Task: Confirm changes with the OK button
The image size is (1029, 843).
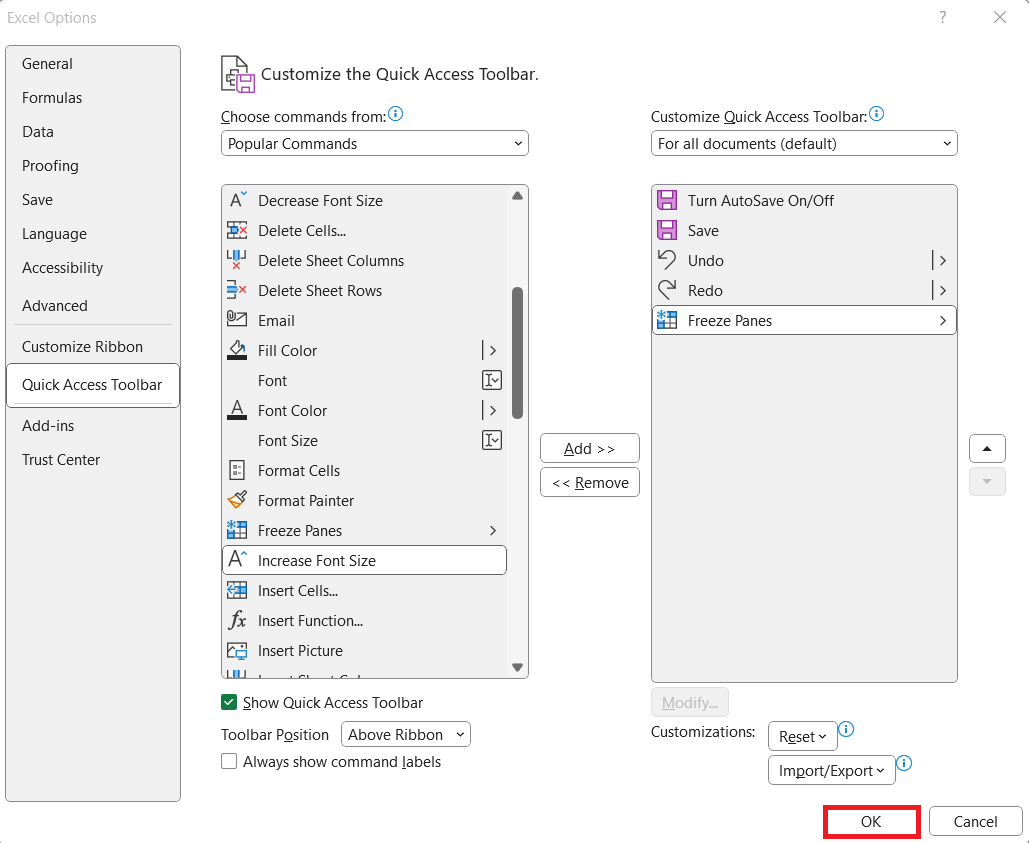Action: point(872,822)
